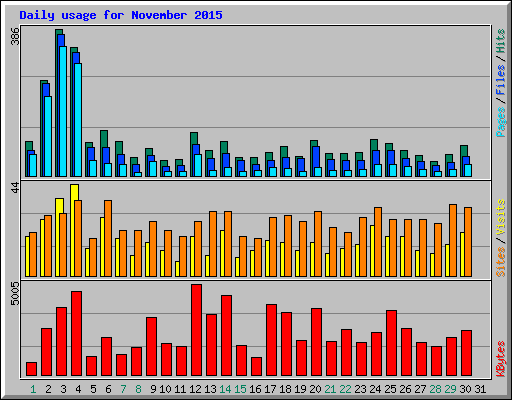Click day 31 on the x-axis
This screenshot has width=512, height=400.
click(x=480, y=389)
